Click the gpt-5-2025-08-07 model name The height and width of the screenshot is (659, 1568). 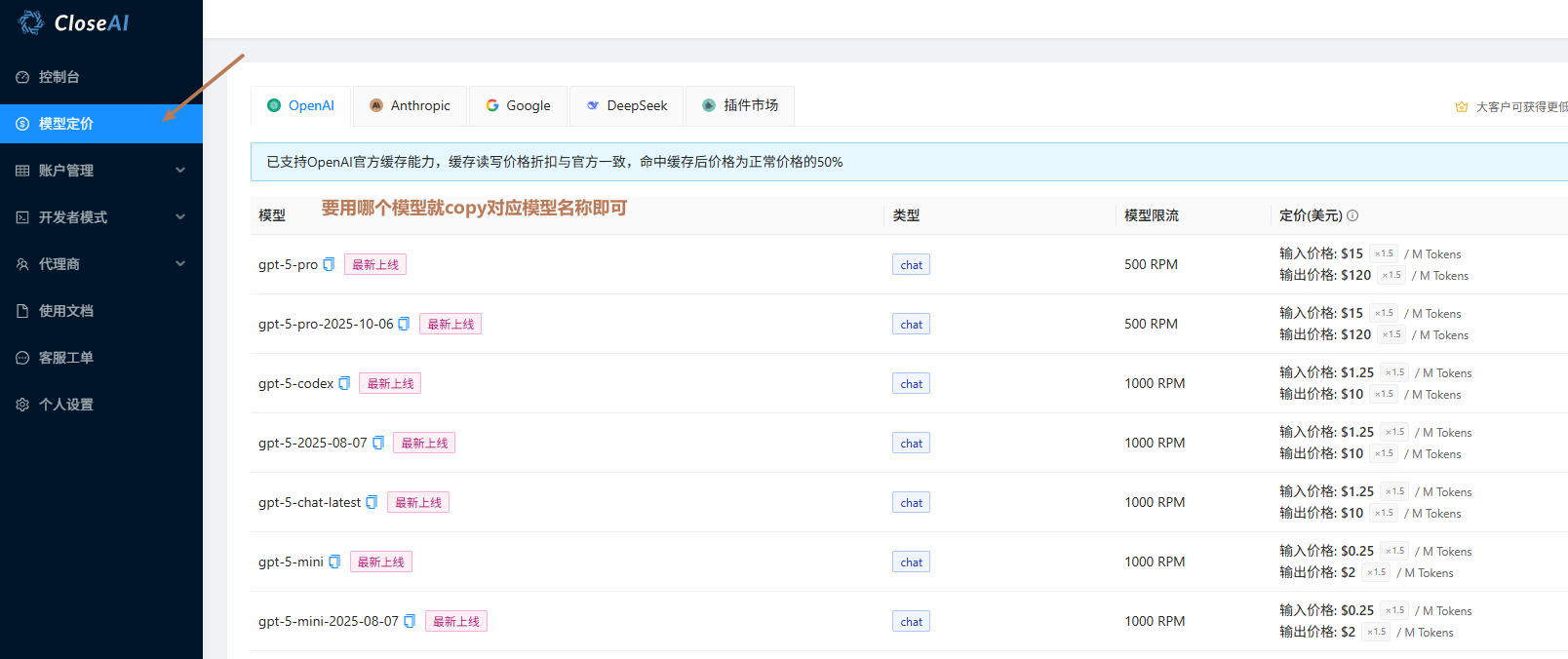click(313, 443)
